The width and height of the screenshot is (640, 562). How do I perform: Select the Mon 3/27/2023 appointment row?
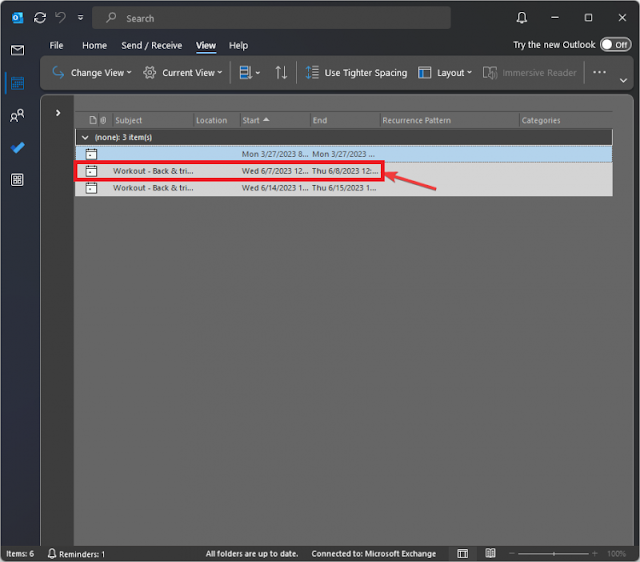tap(344, 154)
